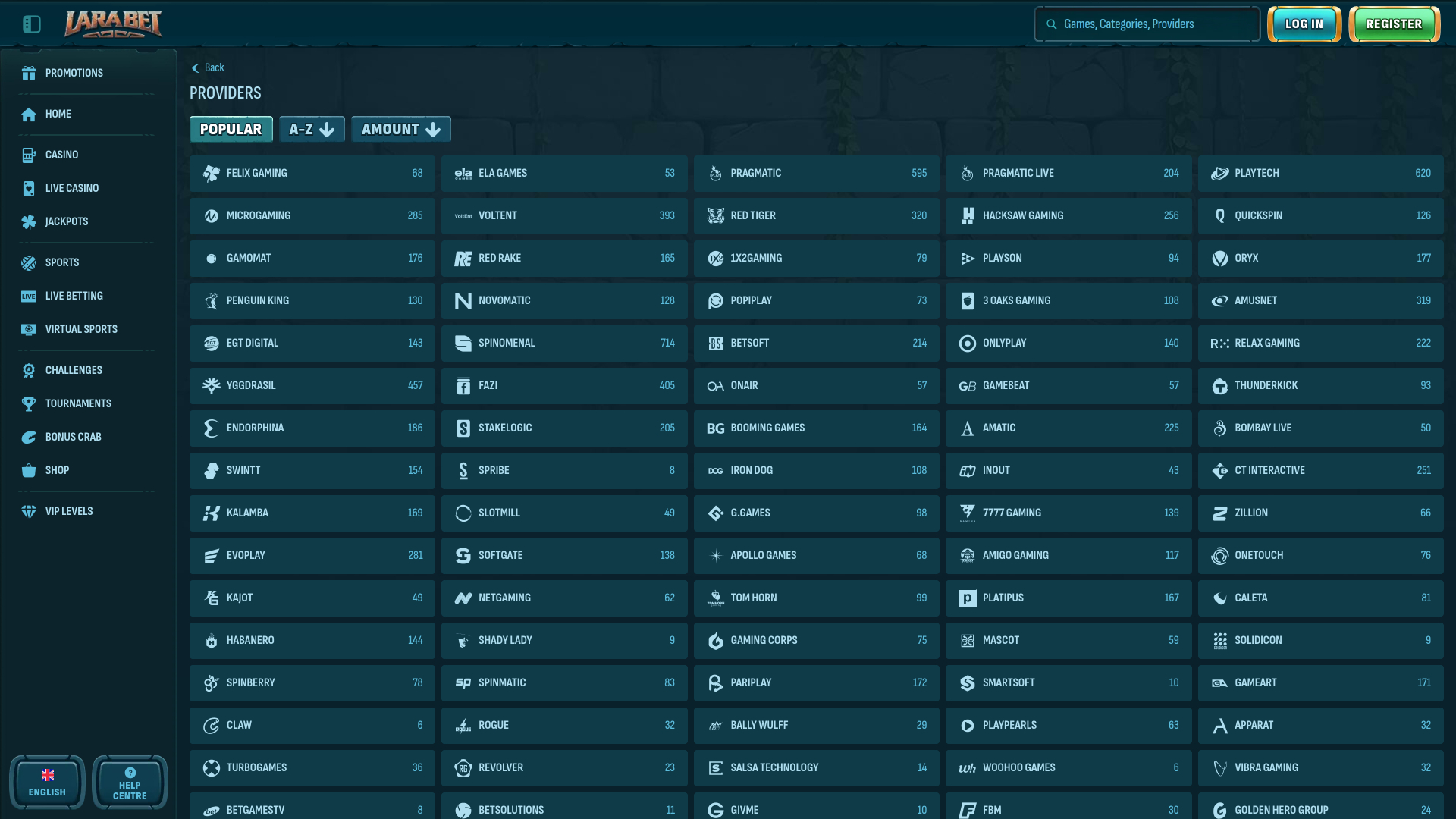1456x819 pixels.
Task: Change language via the English flag selector
Action: (x=47, y=782)
